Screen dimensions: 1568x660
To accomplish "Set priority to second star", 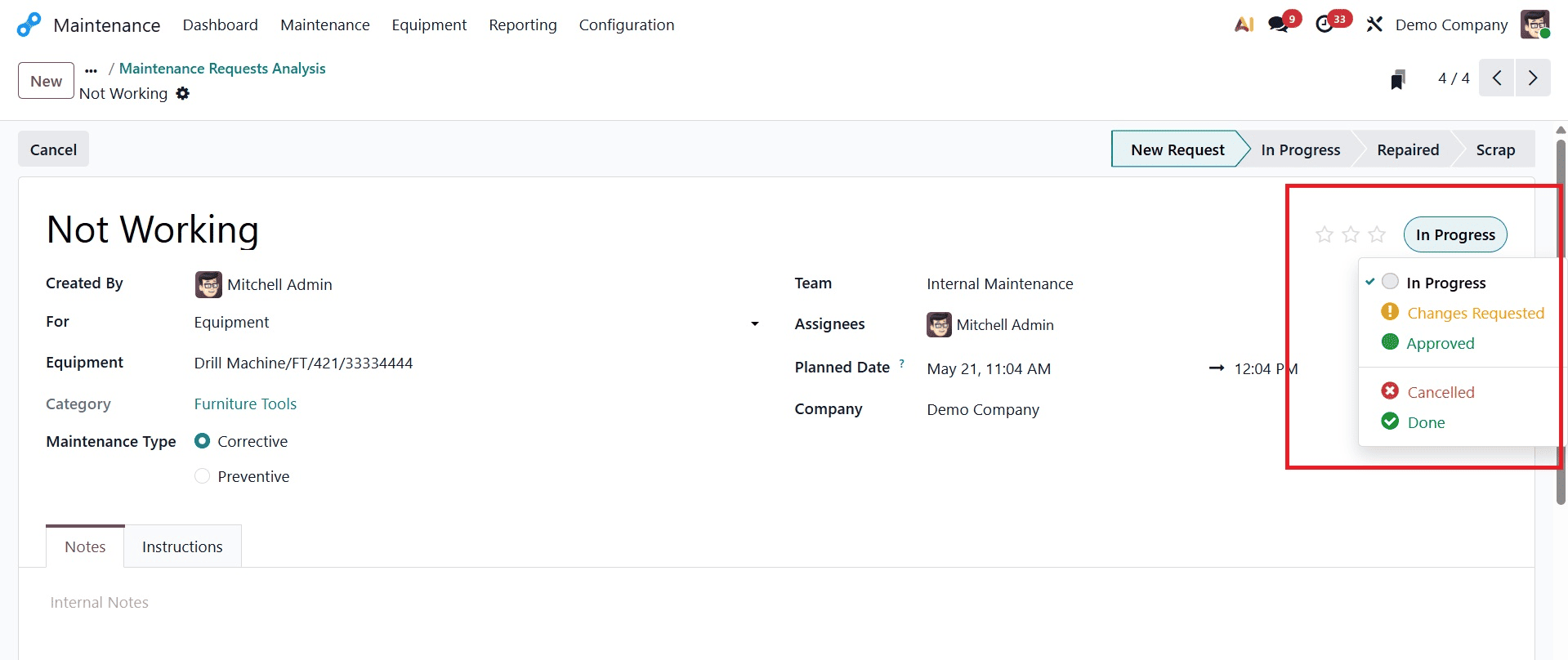I will click(1351, 234).
